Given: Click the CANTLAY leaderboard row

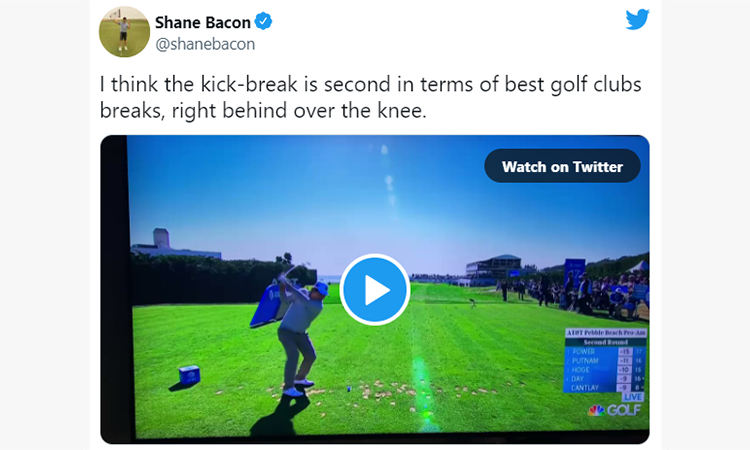Looking at the screenshot, I should click(605, 388).
